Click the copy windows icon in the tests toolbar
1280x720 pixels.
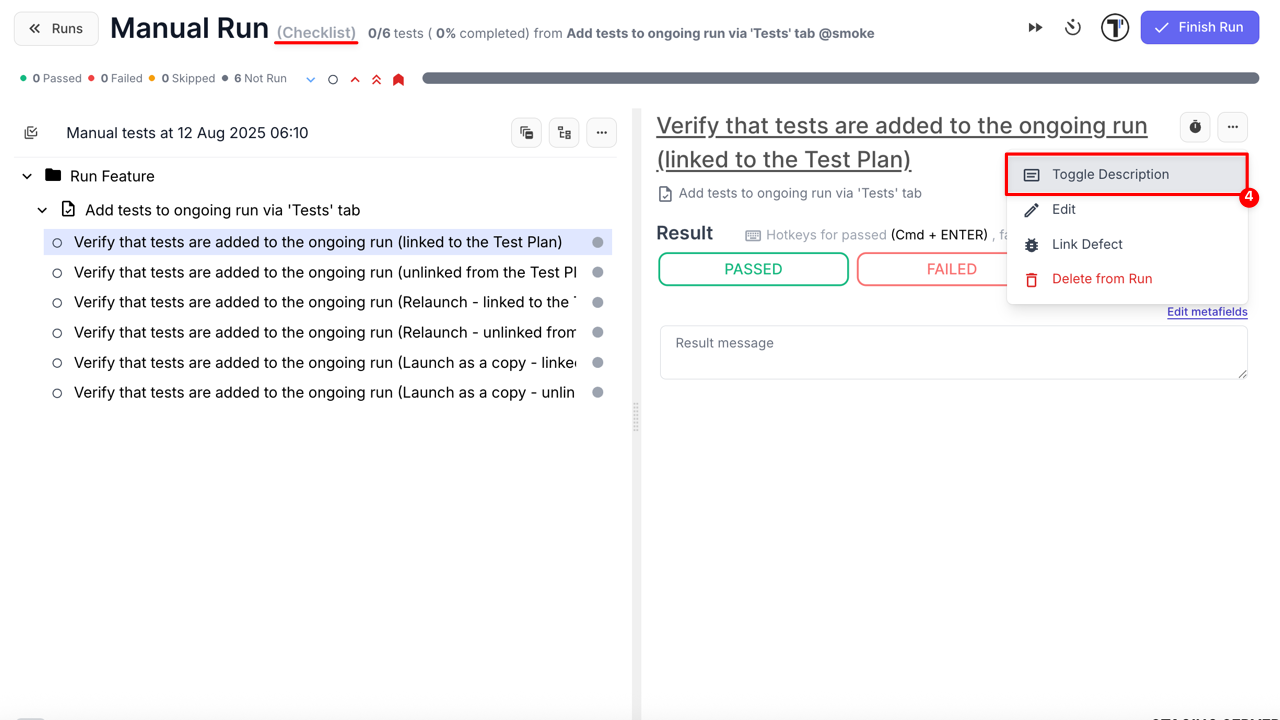pyautogui.click(x=526, y=133)
